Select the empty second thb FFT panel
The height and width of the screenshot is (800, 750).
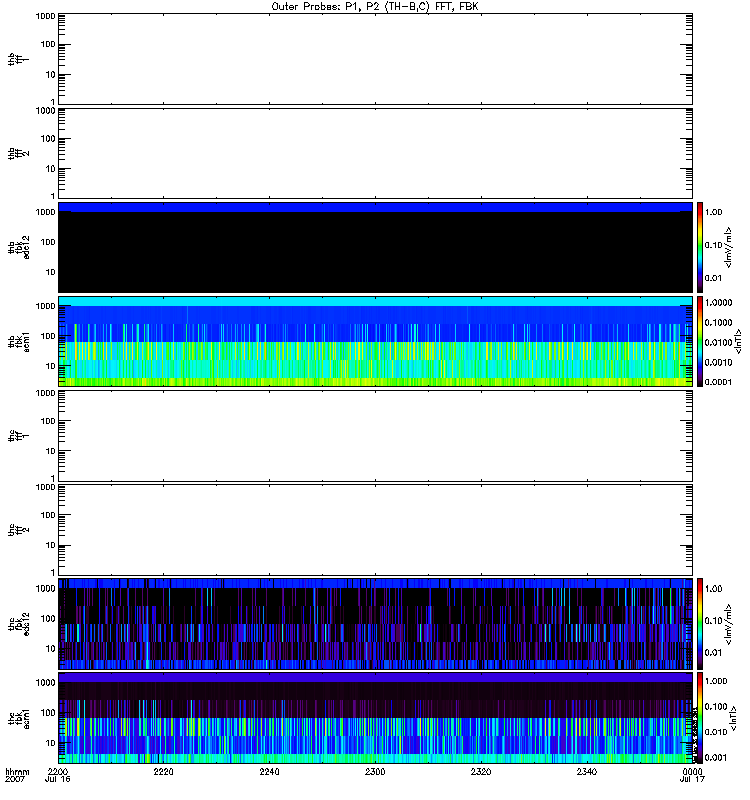375,152
